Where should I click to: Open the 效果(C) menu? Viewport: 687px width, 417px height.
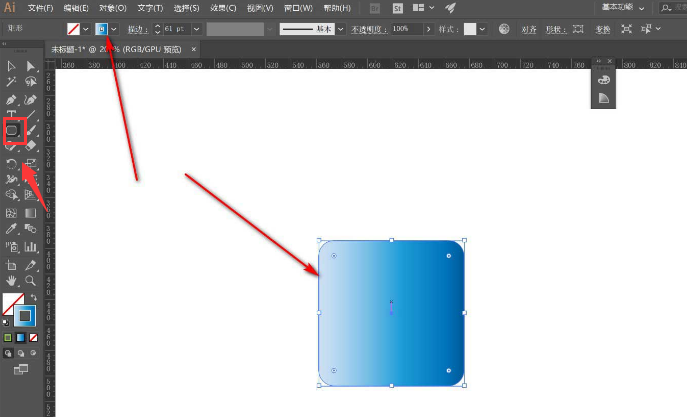point(223,8)
